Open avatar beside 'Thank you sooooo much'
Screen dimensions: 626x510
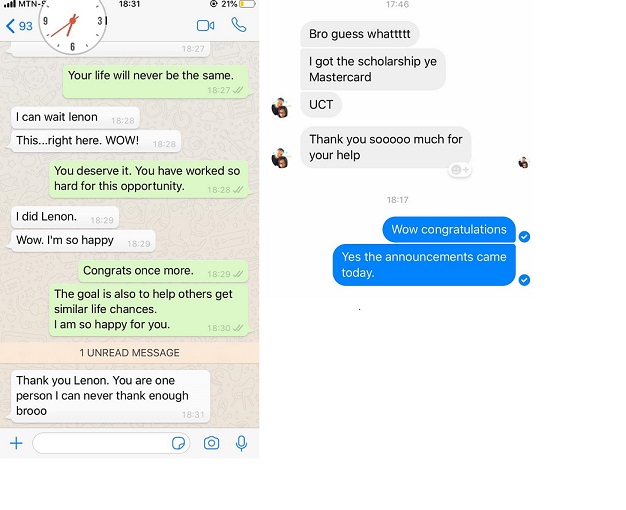(280, 158)
